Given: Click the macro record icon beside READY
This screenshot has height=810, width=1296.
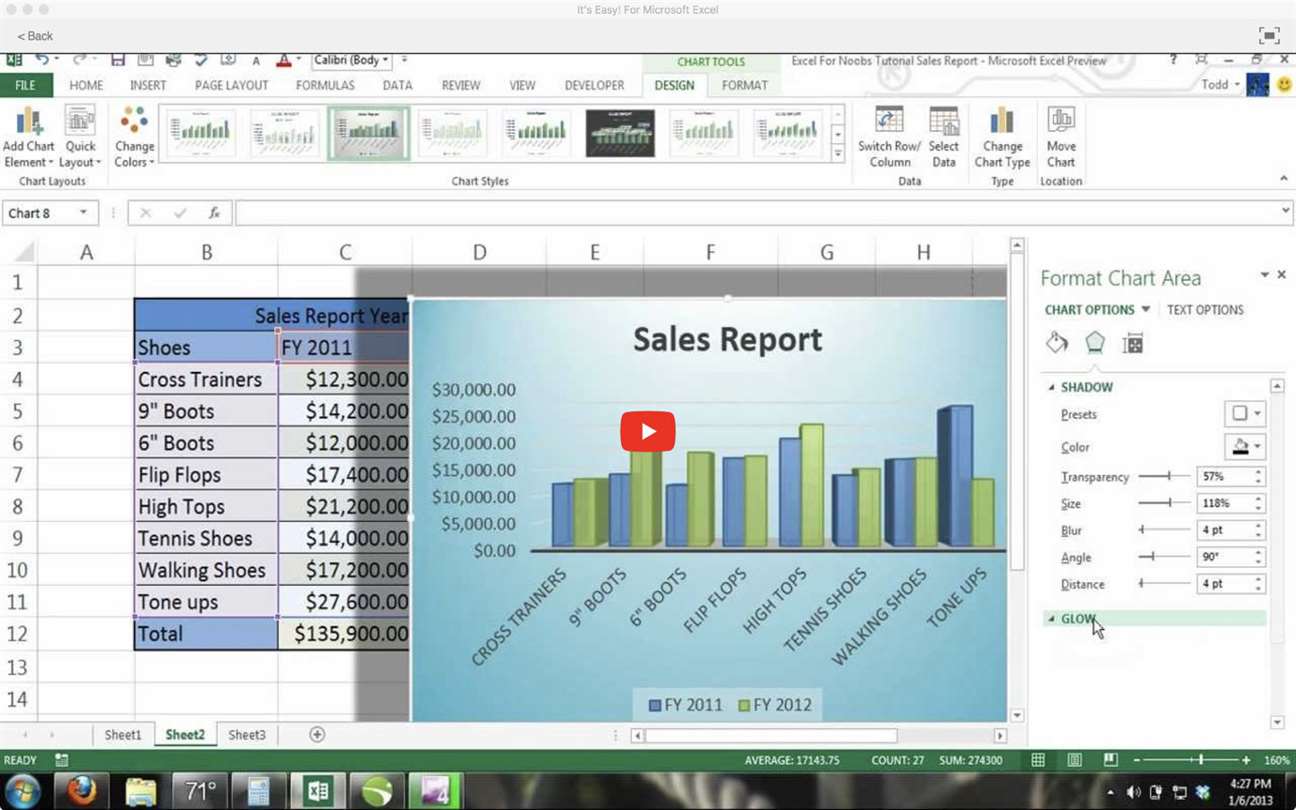Looking at the screenshot, I should coord(62,760).
